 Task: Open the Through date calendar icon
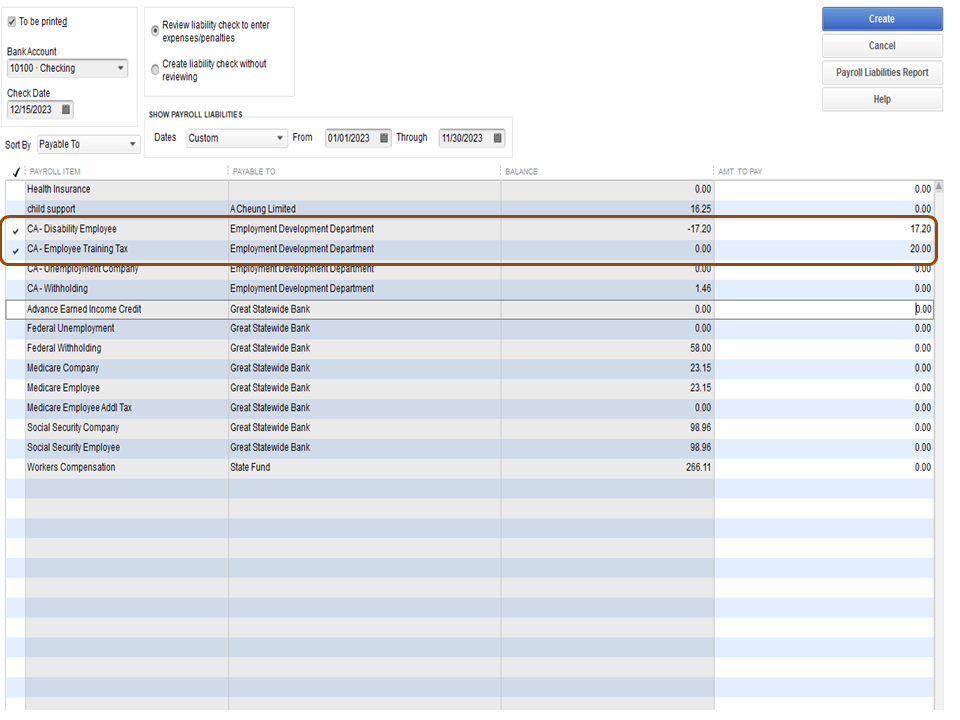[x=497, y=138]
